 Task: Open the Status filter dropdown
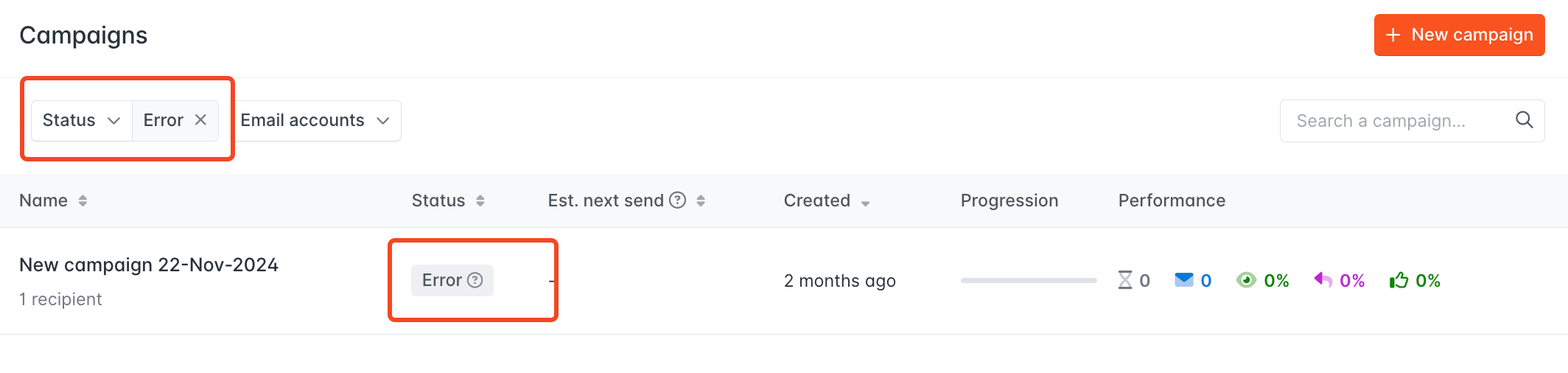click(82, 120)
